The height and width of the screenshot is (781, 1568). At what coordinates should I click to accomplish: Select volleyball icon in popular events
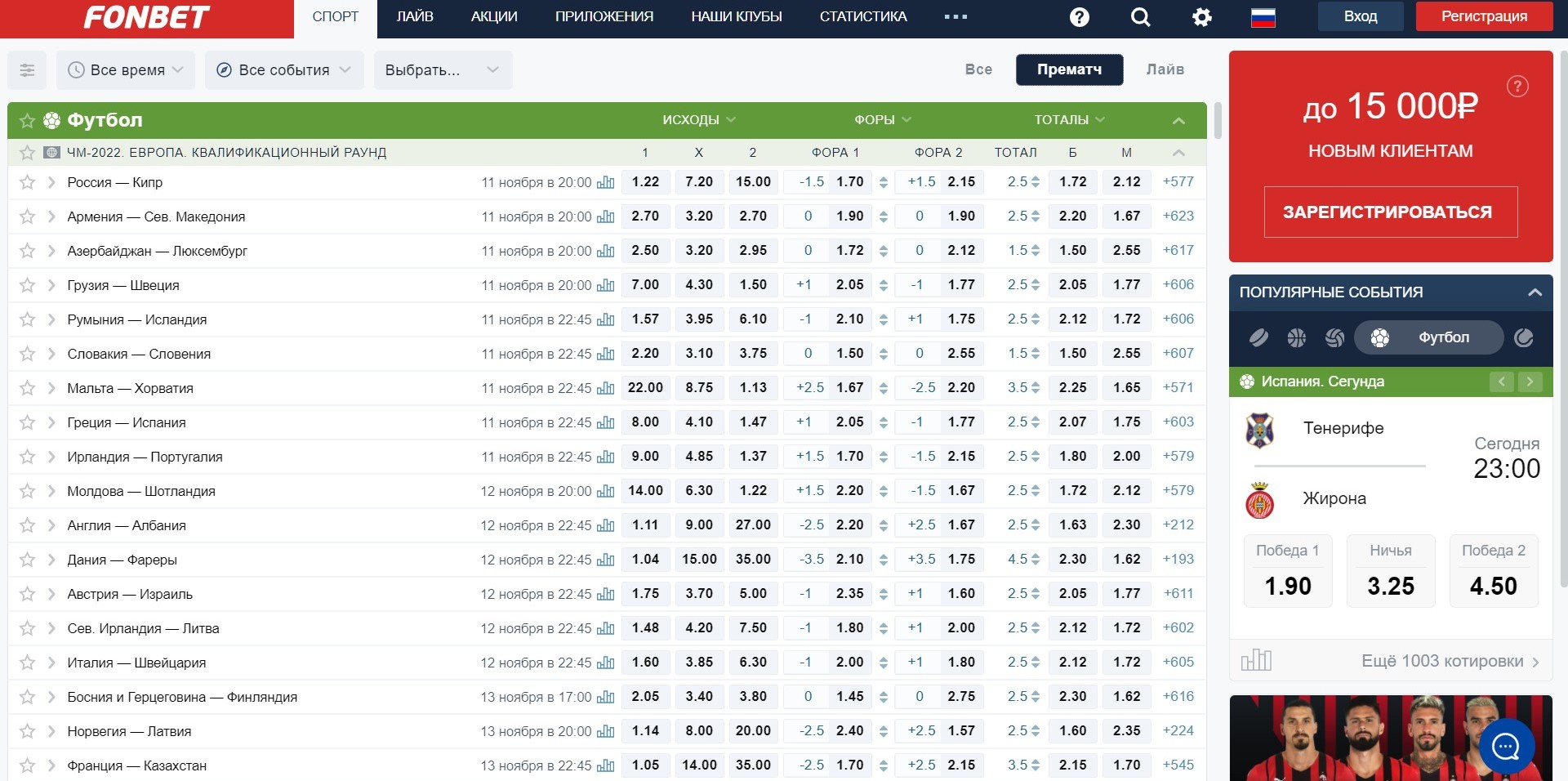(1335, 337)
